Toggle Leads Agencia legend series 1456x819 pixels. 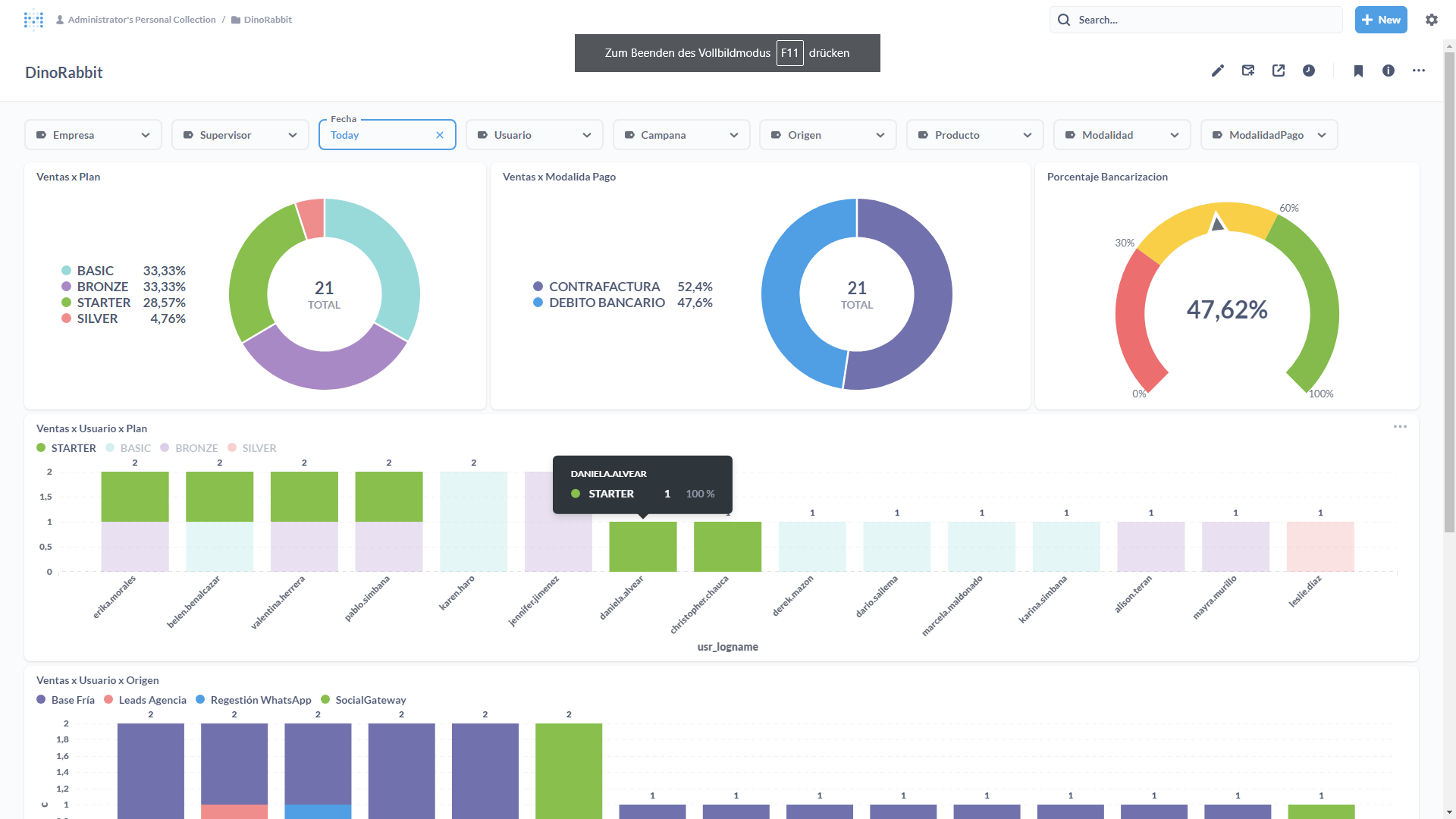pyautogui.click(x=152, y=700)
